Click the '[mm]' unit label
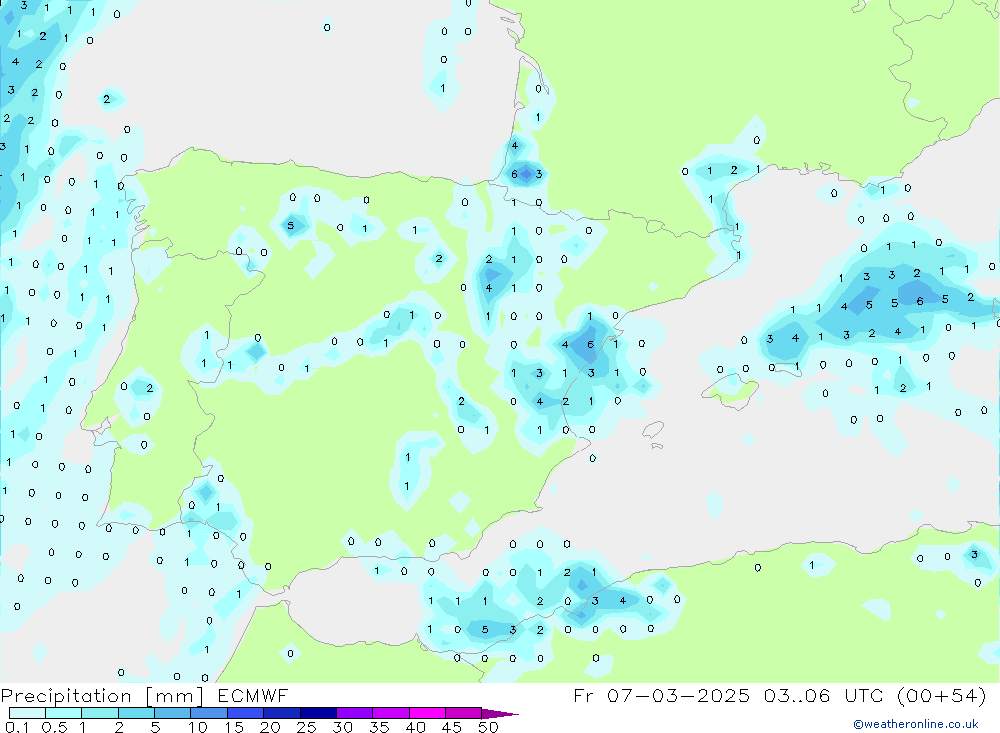Image resolution: width=1000 pixels, height=733 pixels. pyautogui.click(x=175, y=696)
